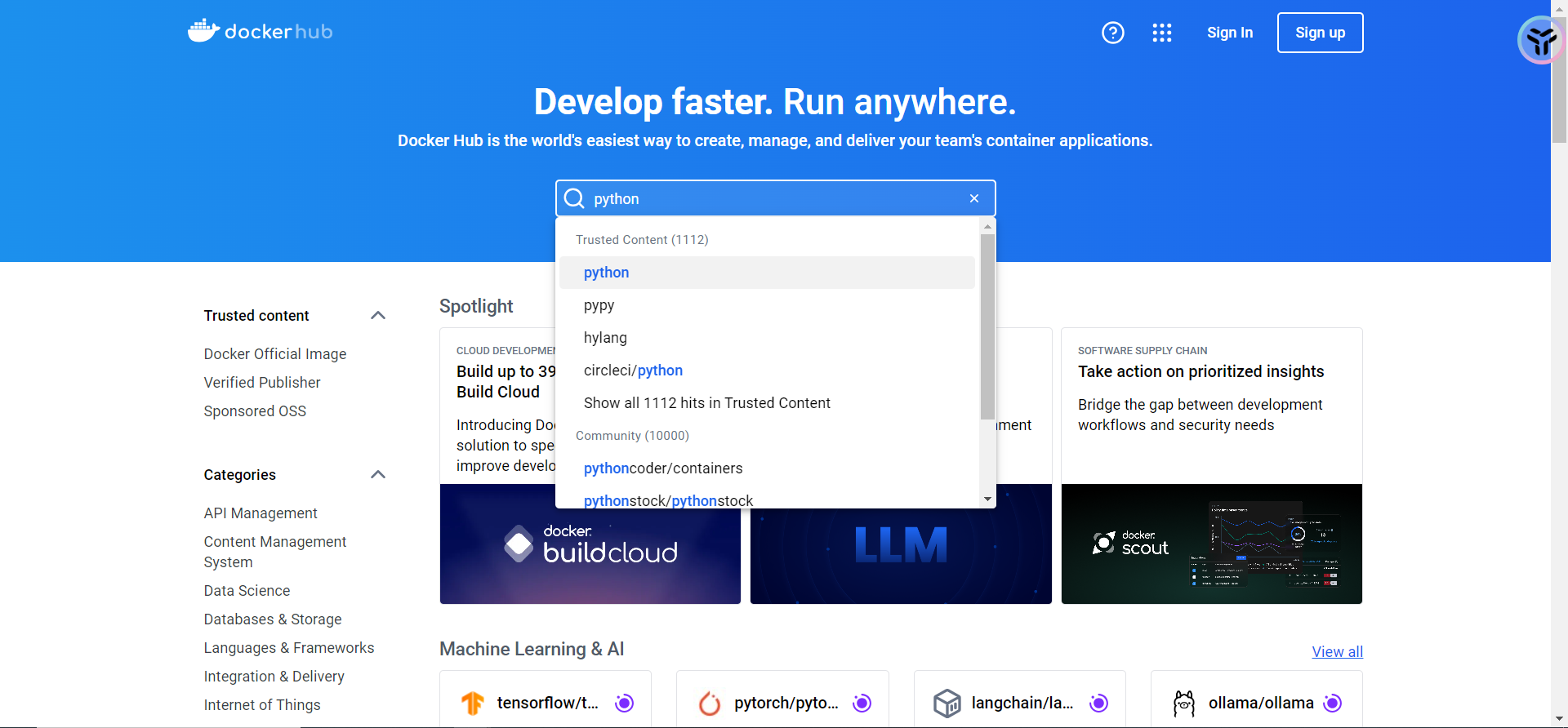Open Languages & Frameworks category
The height and width of the screenshot is (728, 1568).
(x=289, y=648)
